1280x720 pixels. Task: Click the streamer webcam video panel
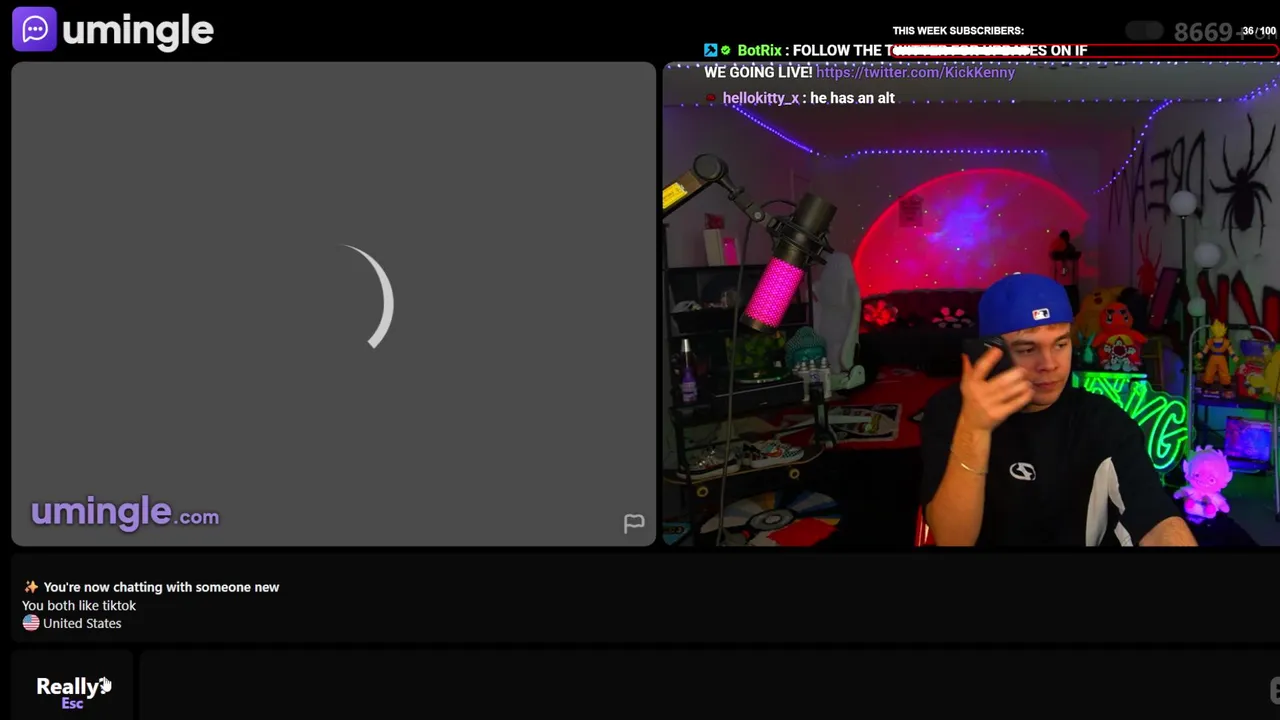pyautogui.click(x=971, y=304)
